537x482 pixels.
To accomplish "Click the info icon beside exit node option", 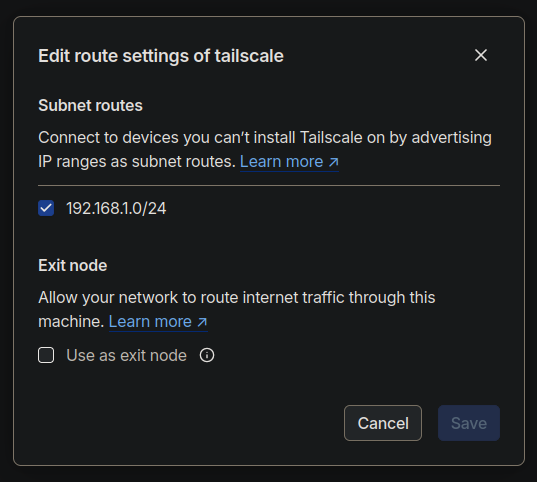I will [207, 355].
